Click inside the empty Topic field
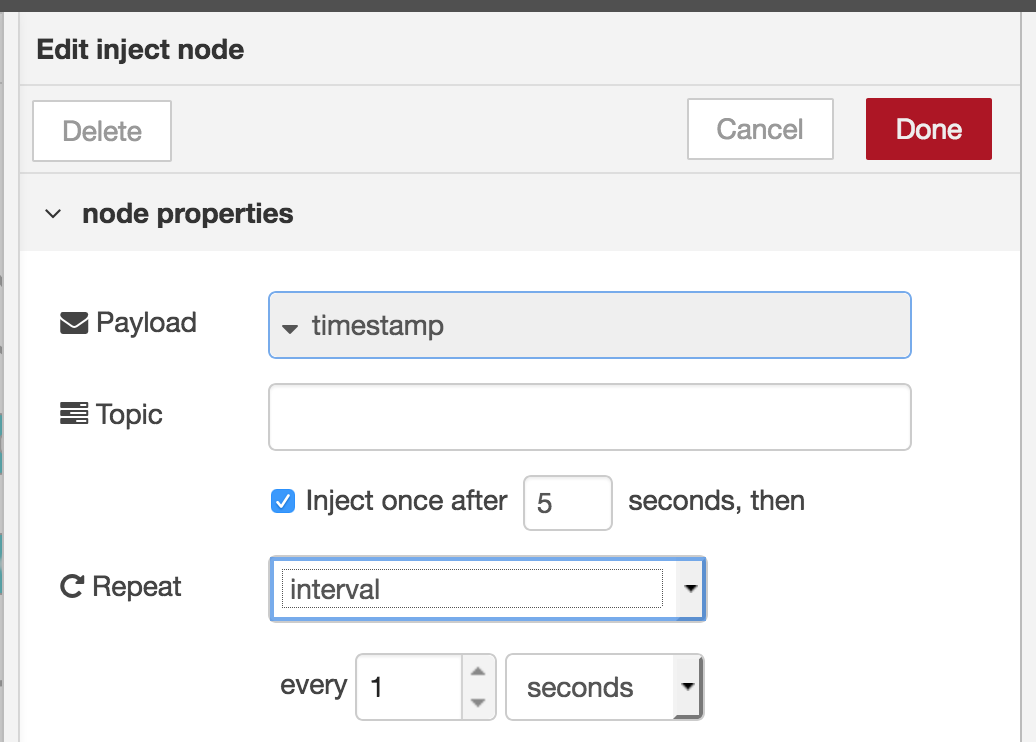This screenshot has width=1036, height=742. point(588,416)
